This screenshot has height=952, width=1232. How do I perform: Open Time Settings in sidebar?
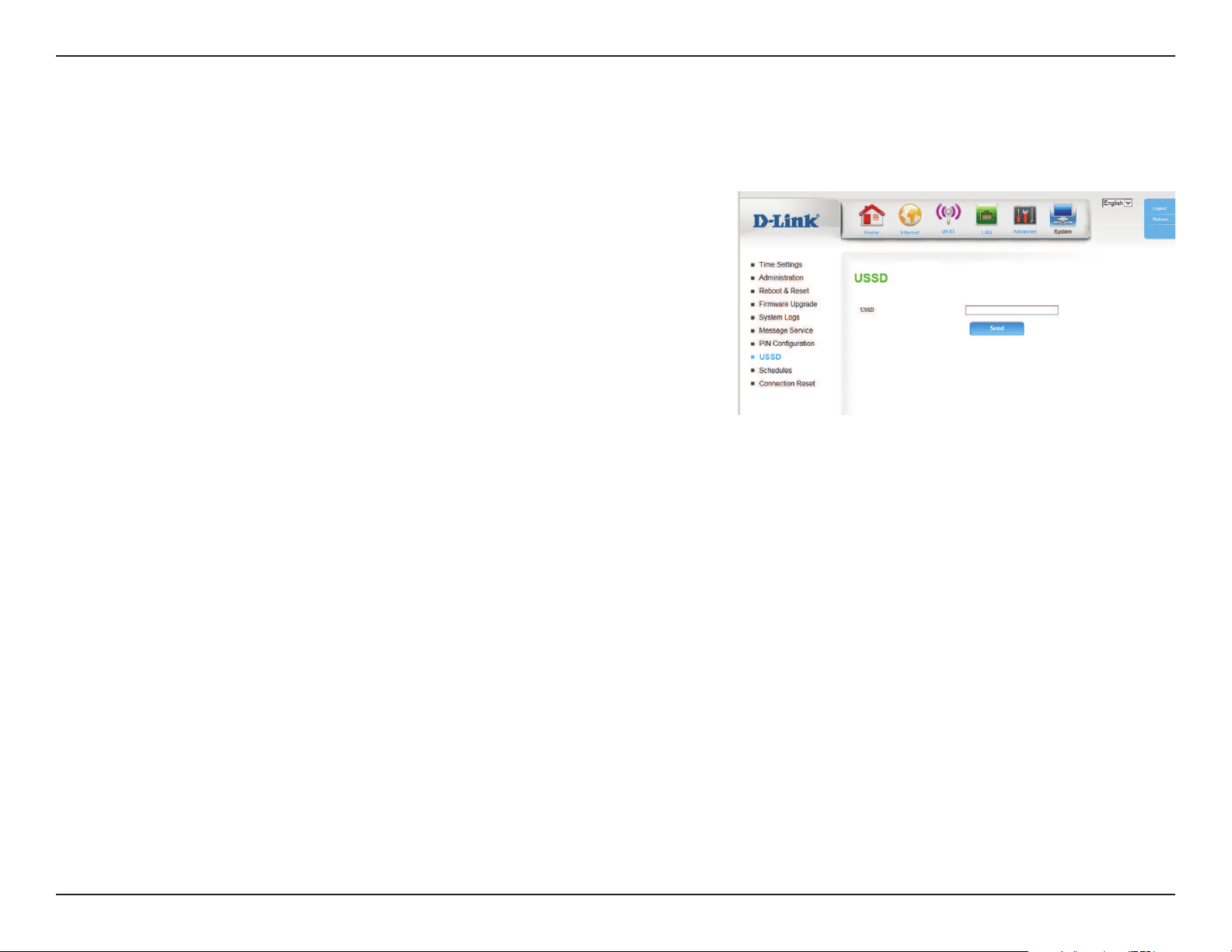780,264
